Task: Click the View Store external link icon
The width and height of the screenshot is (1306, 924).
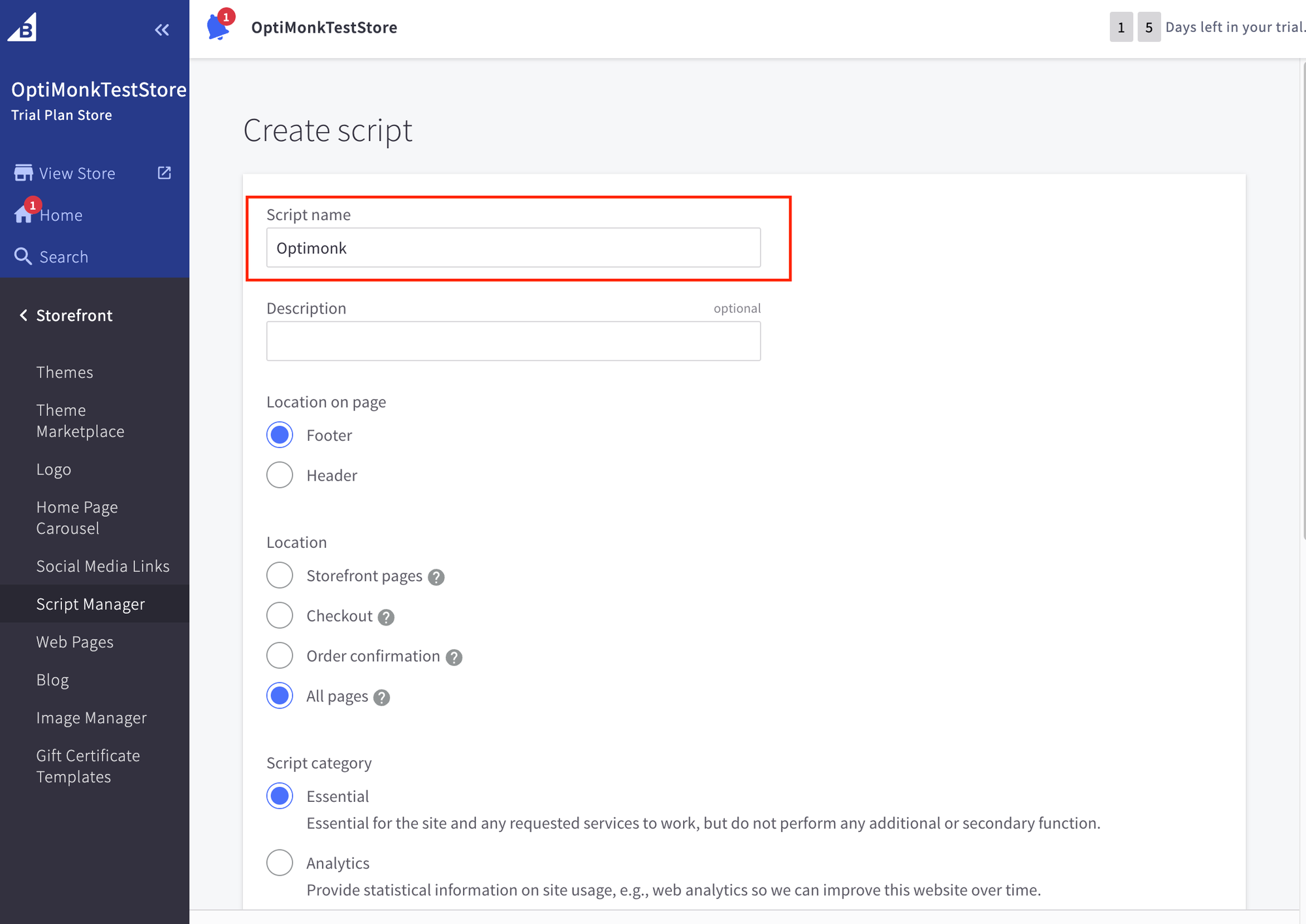Action: [165, 172]
